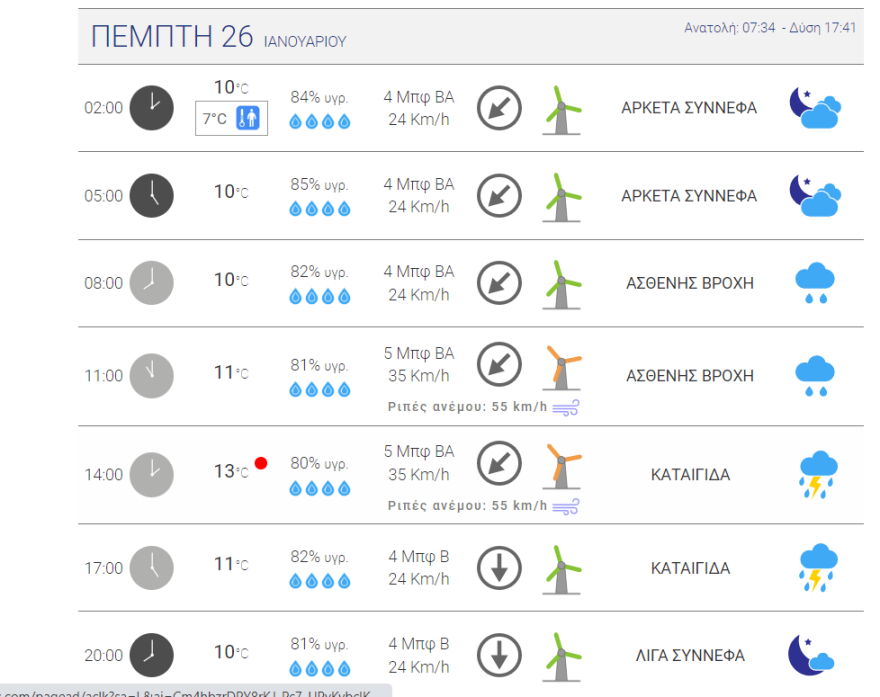Click the thunderstorm icon at 14:00
The width and height of the screenshot is (880, 697).
point(818,475)
